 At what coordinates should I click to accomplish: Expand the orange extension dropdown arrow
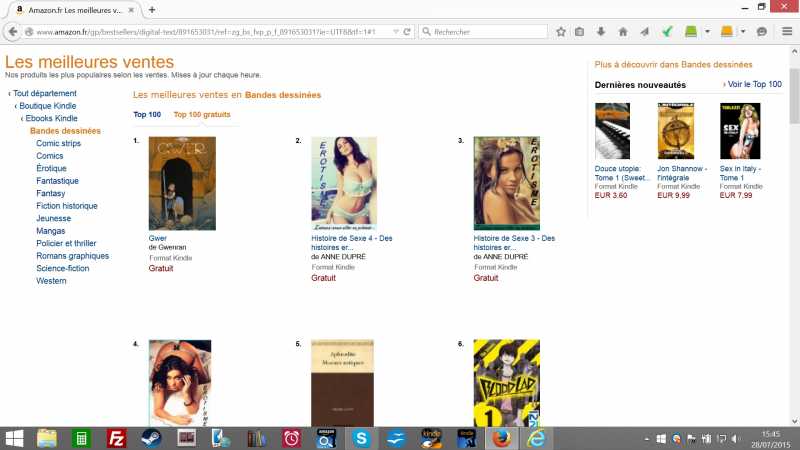pyautogui.click(x=743, y=32)
